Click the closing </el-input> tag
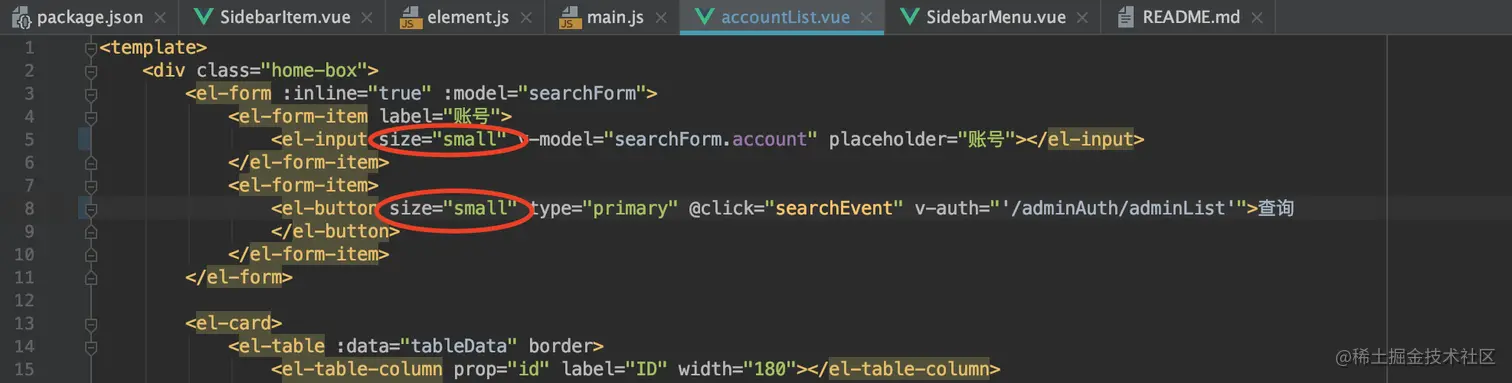The width and height of the screenshot is (1512, 383). pyautogui.click(x=1085, y=139)
